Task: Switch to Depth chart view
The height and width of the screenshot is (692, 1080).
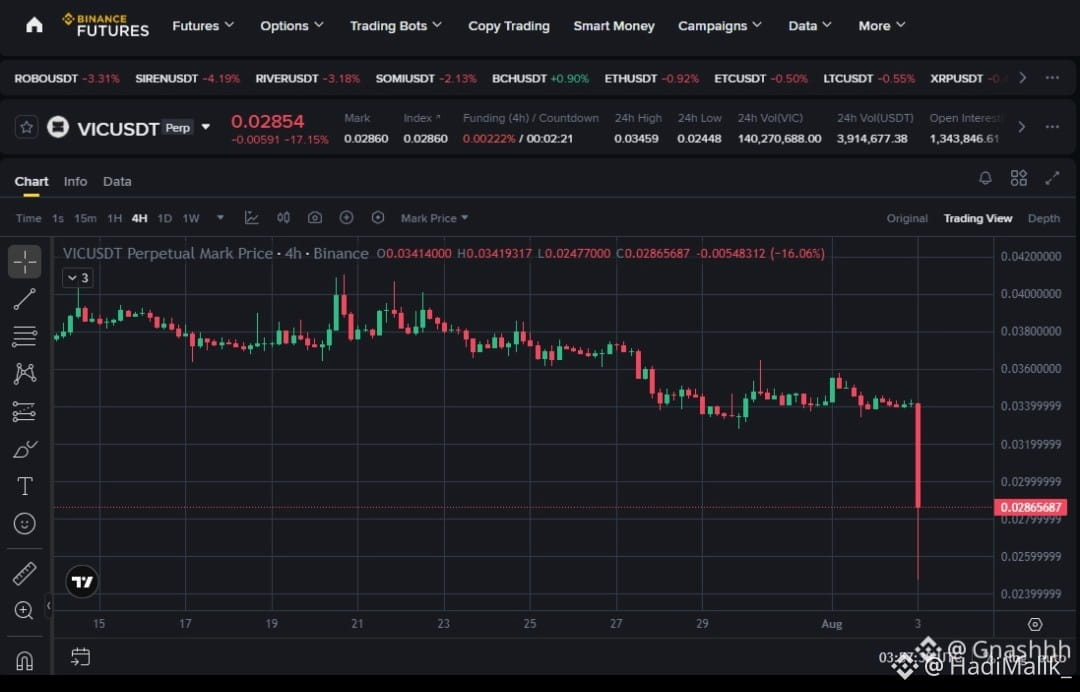Action: [1043, 218]
